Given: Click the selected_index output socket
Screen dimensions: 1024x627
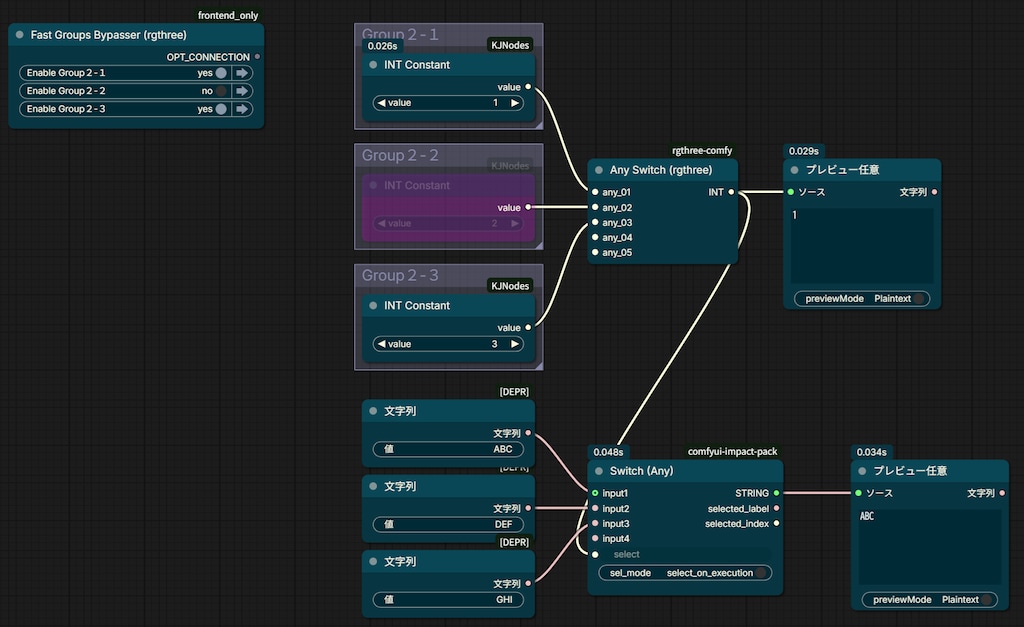Looking at the screenshot, I should coord(776,523).
